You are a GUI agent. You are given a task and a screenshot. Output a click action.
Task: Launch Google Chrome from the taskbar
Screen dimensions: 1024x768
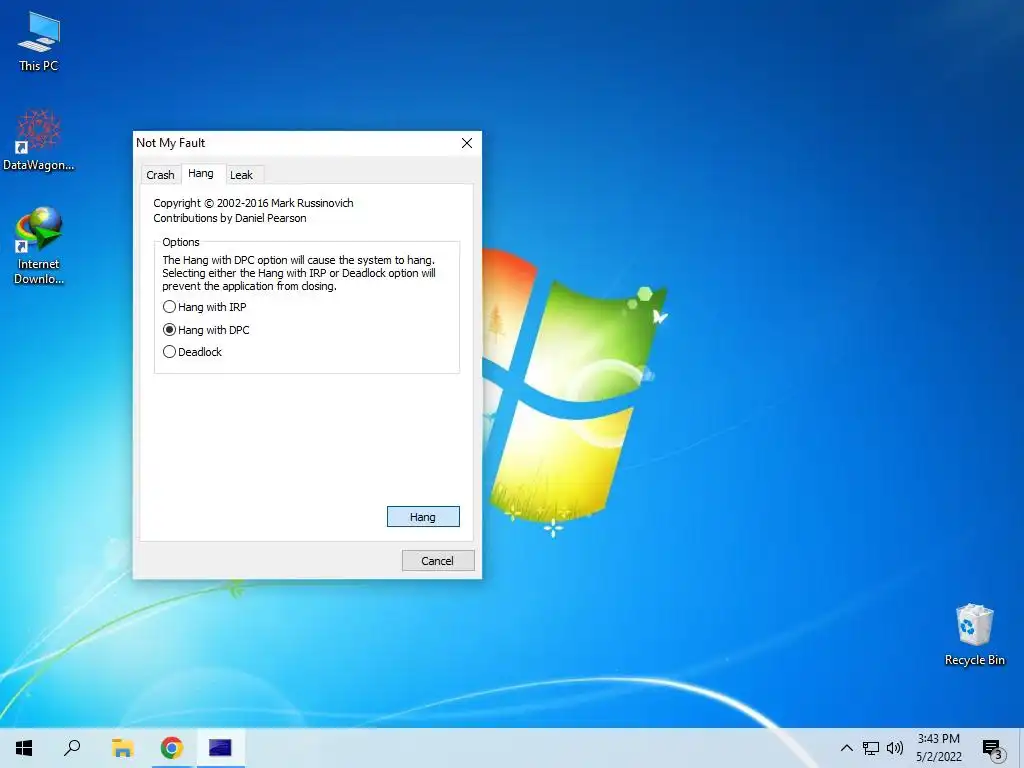pyautogui.click(x=172, y=748)
